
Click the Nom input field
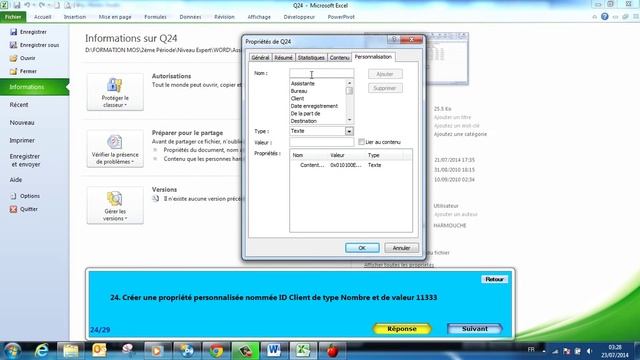322,73
